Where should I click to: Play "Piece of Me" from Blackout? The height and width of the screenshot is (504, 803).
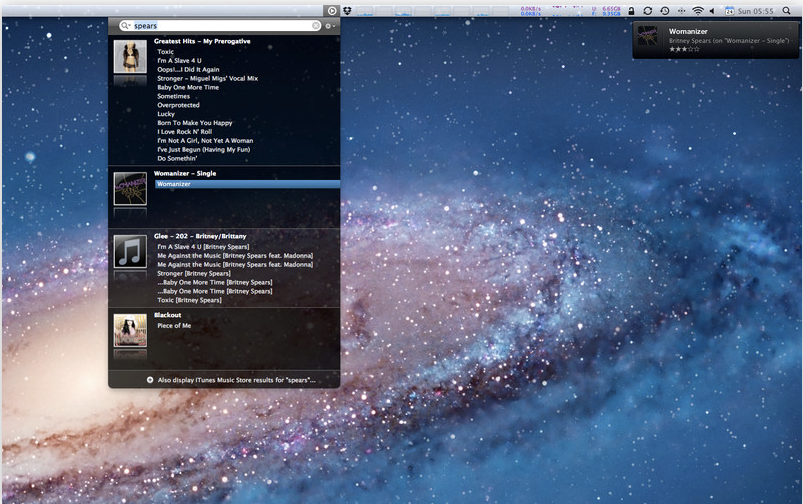point(174,326)
